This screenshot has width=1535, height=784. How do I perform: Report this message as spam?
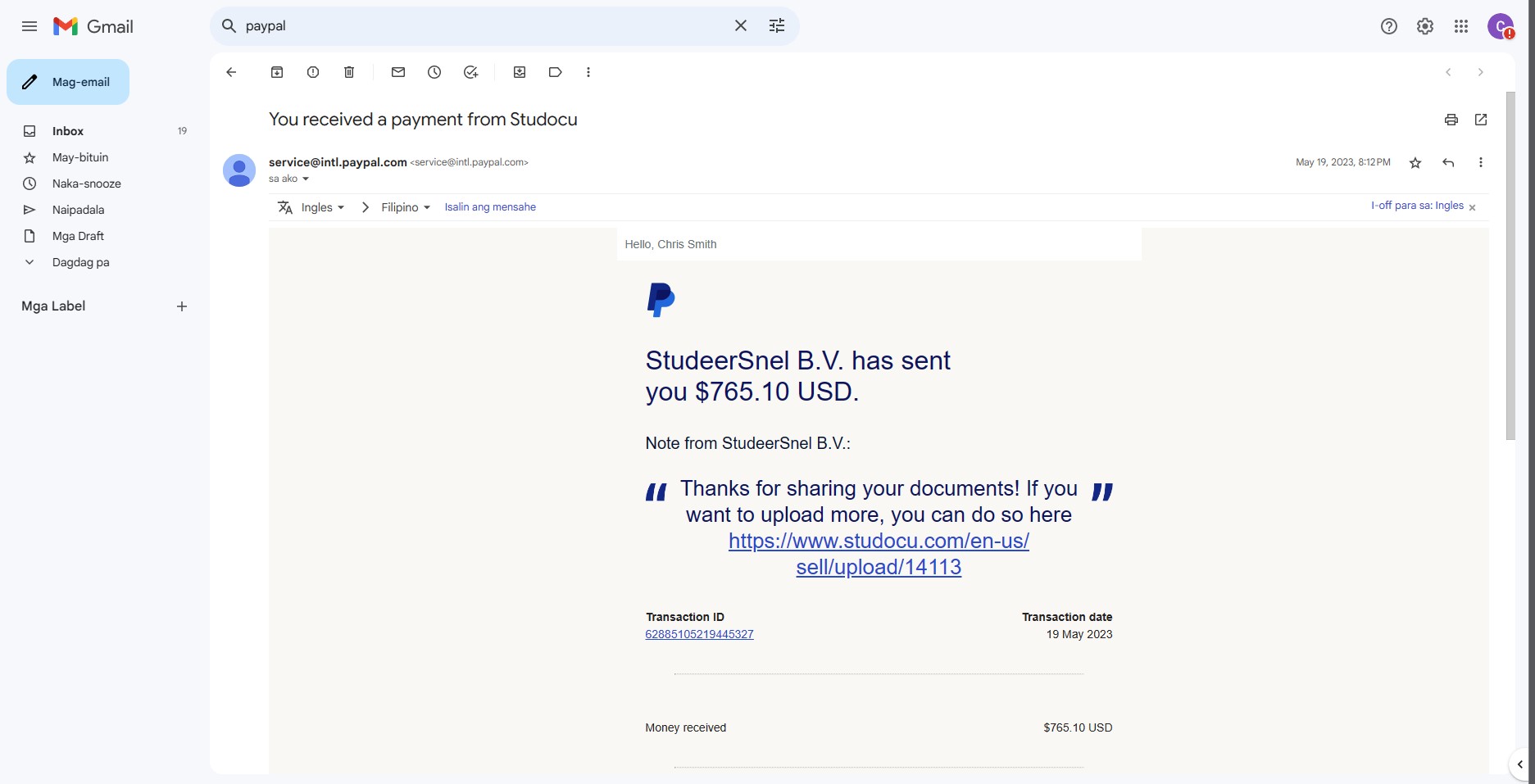point(313,72)
